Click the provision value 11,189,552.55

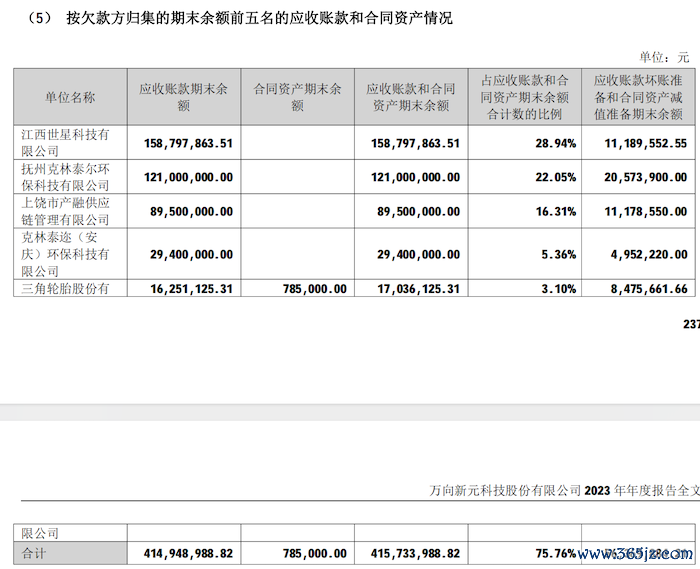(x=646, y=143)
